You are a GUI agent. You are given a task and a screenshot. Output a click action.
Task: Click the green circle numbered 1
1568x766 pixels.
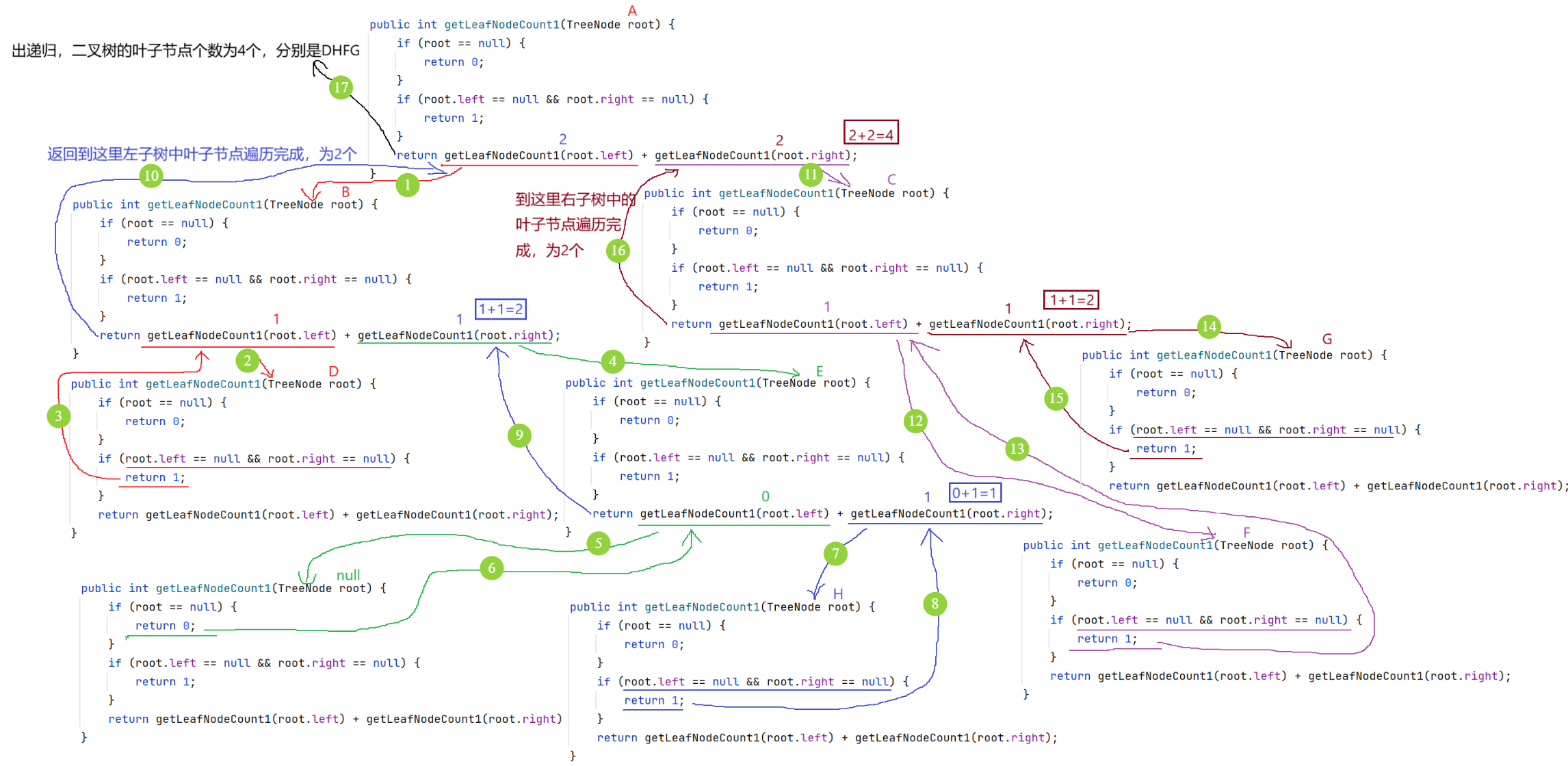pos(407,185)
